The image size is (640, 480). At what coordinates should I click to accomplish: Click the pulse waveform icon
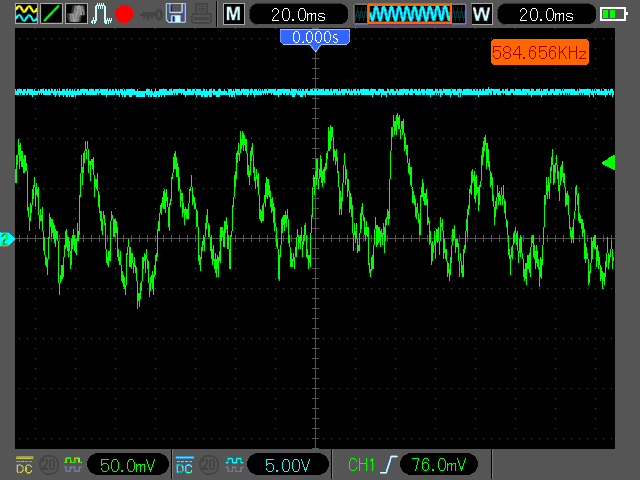point(101,14)
